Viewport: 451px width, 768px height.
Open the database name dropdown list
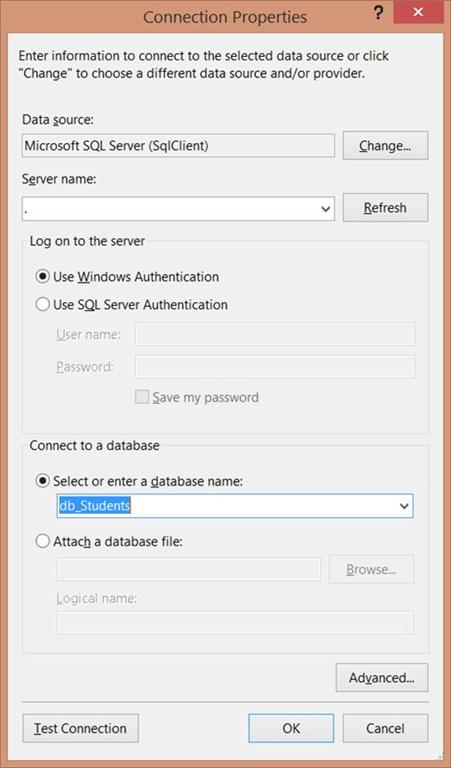[404, 506]
